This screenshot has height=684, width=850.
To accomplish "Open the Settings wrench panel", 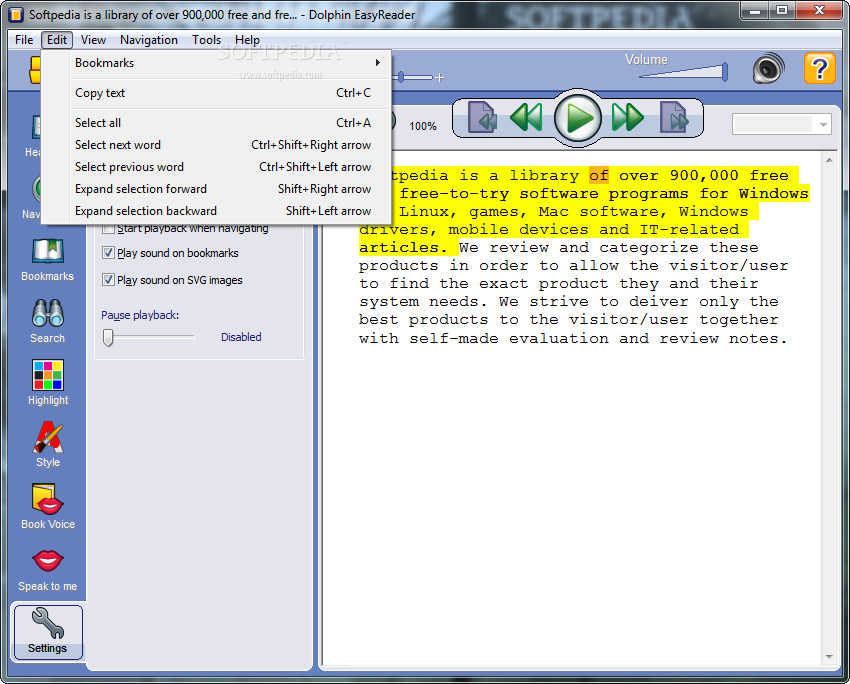I will 48,632.
